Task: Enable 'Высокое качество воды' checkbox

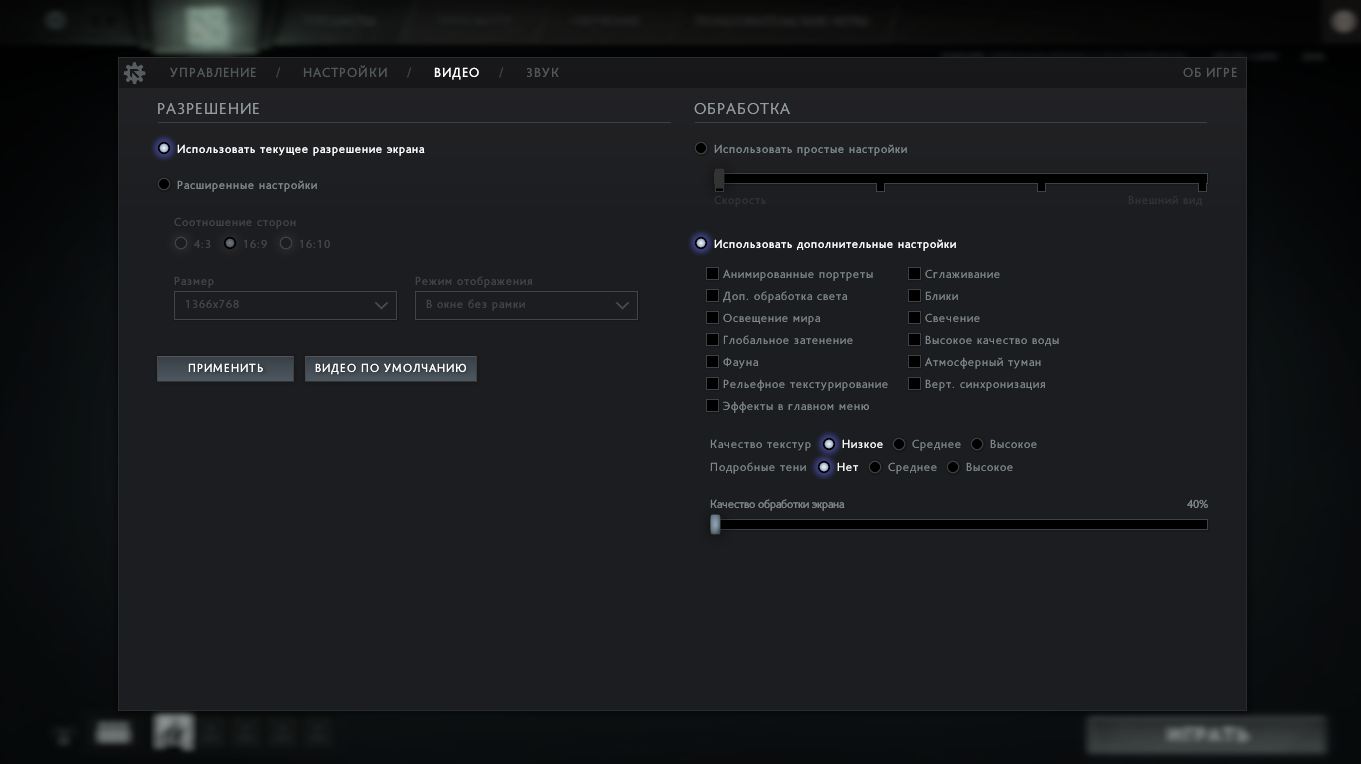Action: 914,340
